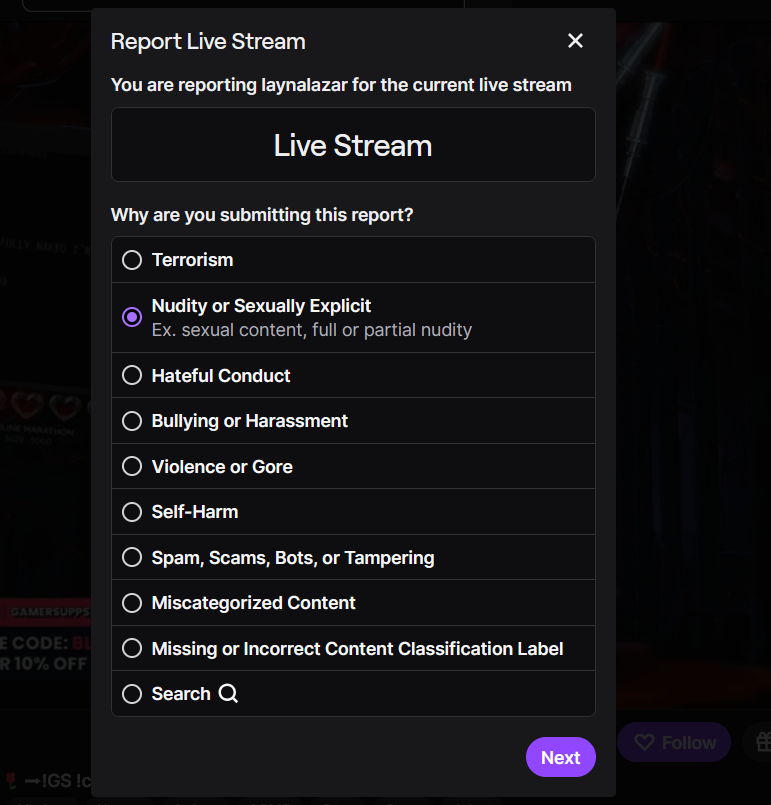Choose the Self-Harm radio button
The height and width of the screenshot is (805, 771).
(x=132, y=512)
